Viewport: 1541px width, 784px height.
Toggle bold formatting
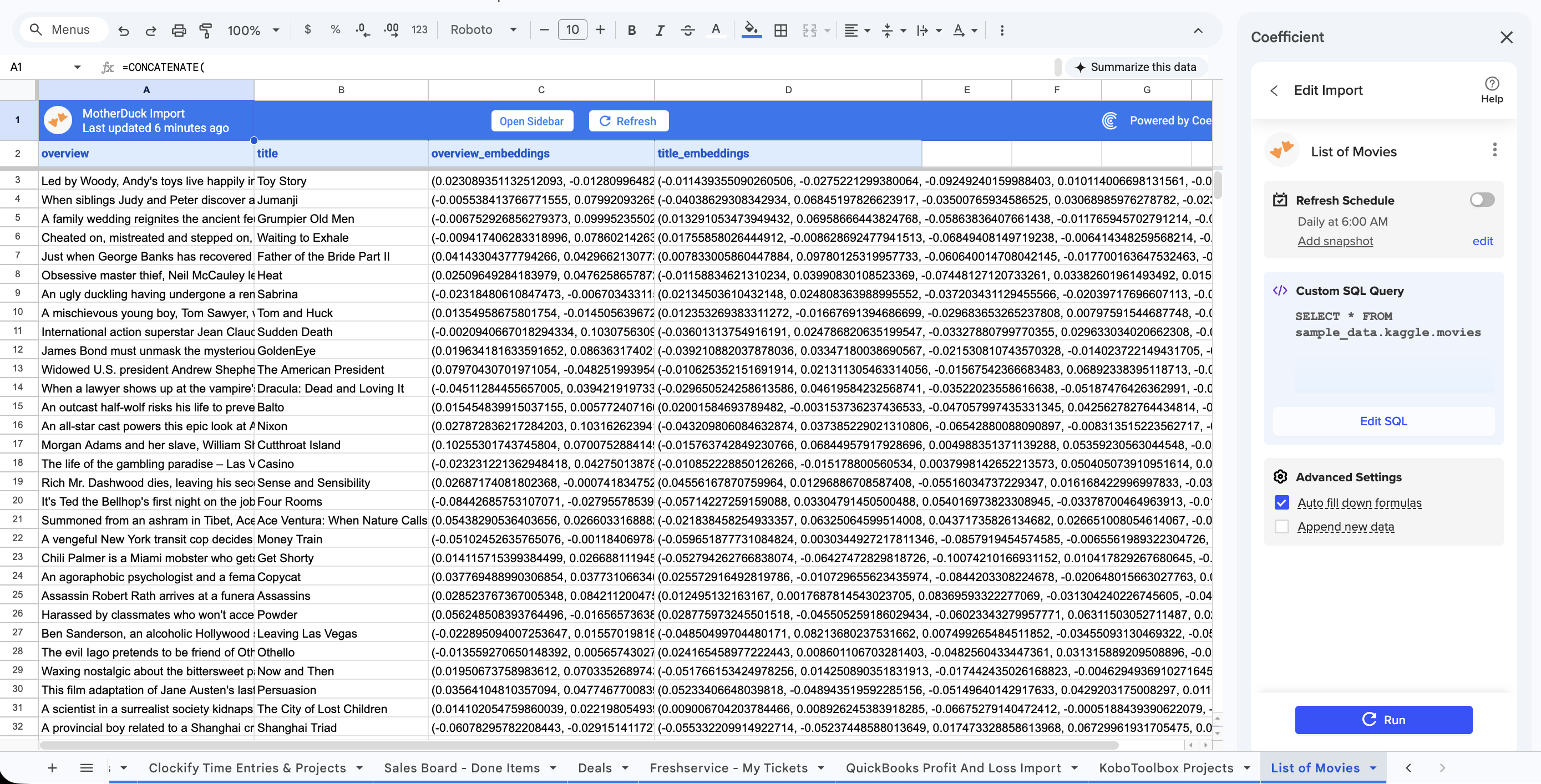pos(631,30)
